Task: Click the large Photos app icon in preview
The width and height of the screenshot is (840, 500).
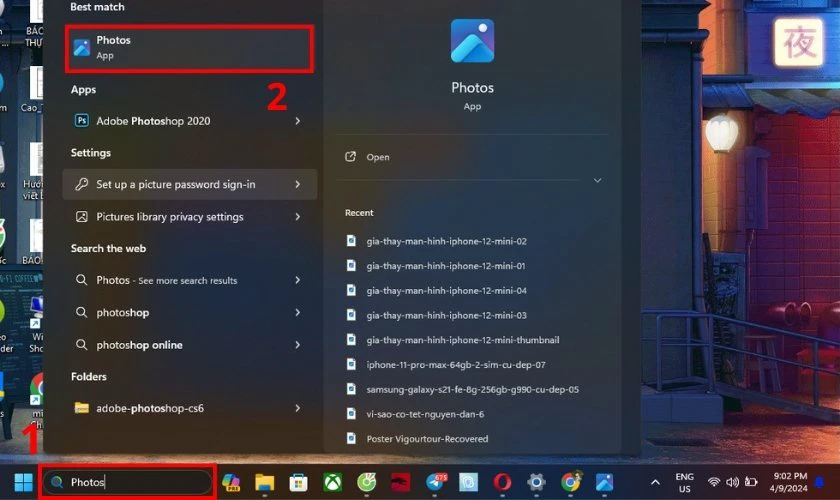Action: [472, 41]
